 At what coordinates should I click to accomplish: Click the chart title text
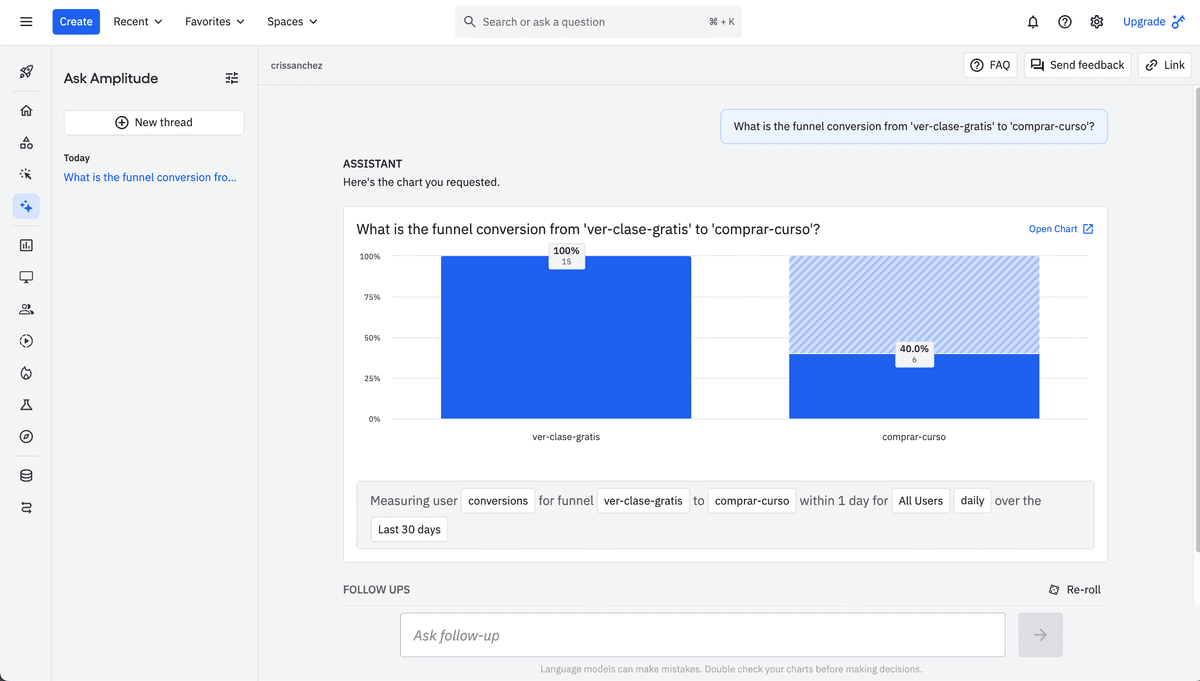coord(588,230)
